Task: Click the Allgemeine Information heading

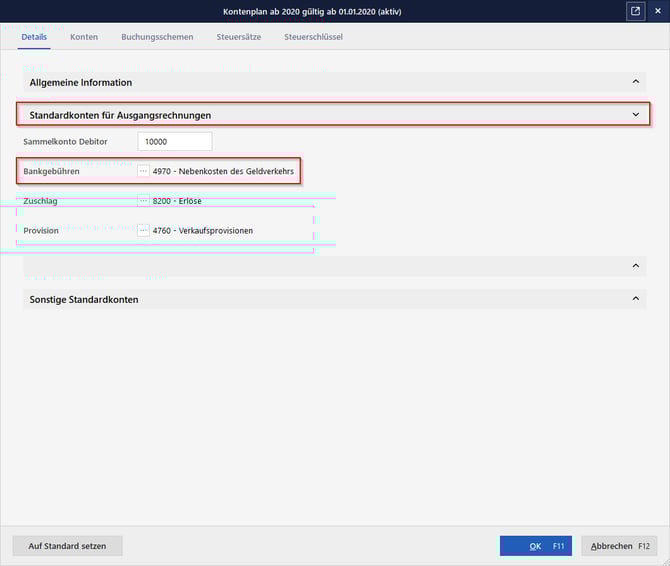Action: click(x=81, y=82)
